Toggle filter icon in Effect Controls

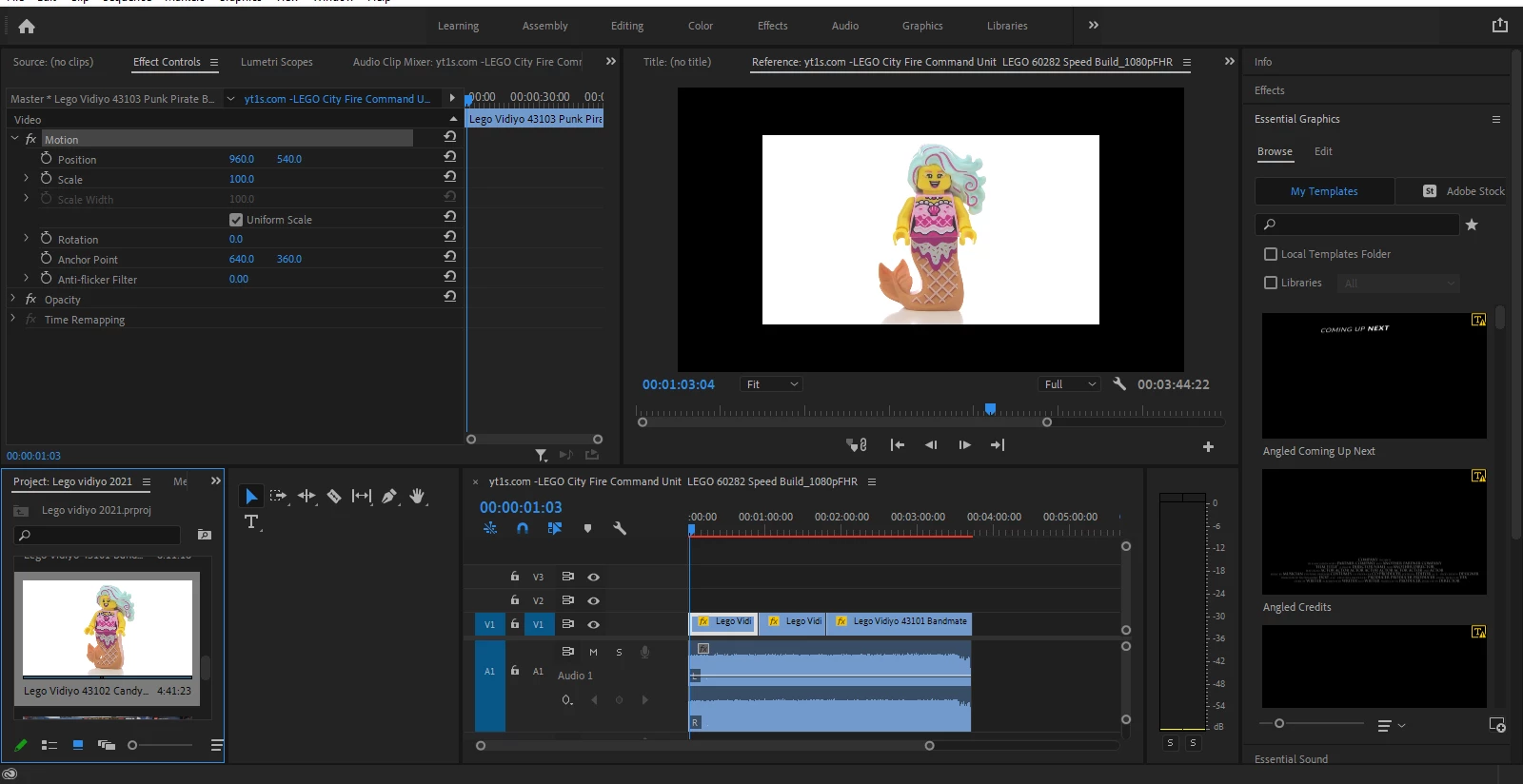[x=541, y=456]
